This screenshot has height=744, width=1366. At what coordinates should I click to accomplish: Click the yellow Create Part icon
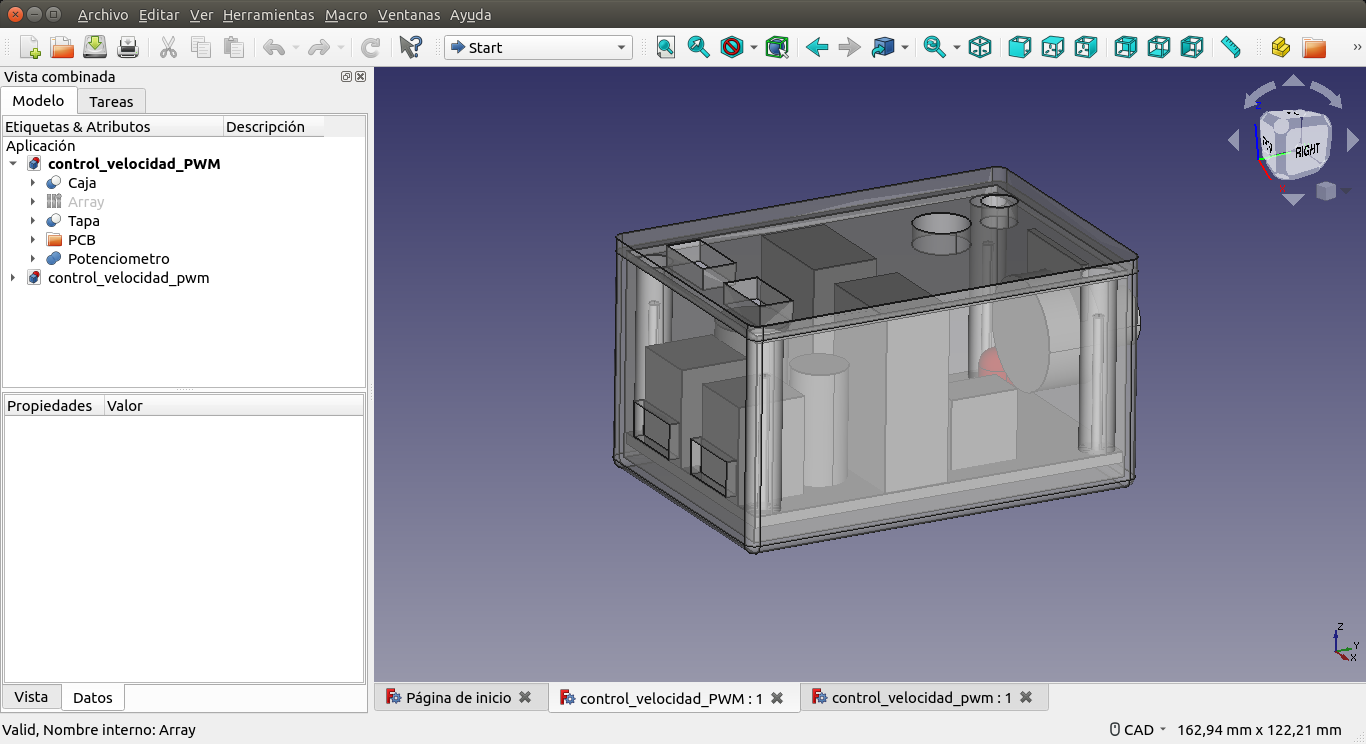(1280, 47)
